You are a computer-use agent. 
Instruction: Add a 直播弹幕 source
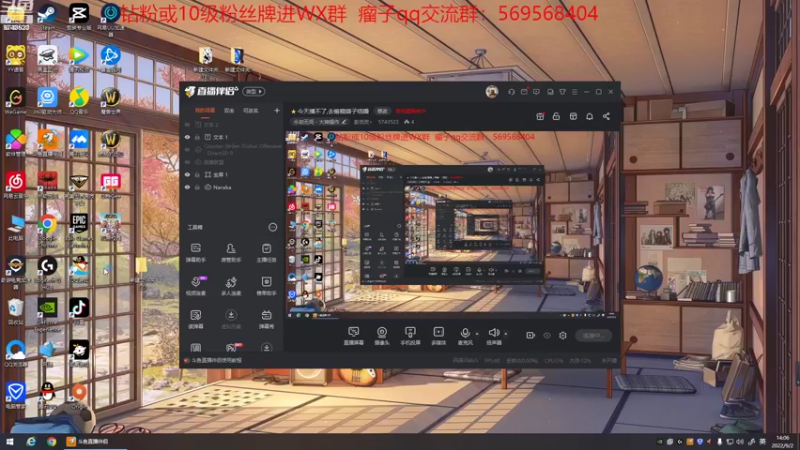353,336
